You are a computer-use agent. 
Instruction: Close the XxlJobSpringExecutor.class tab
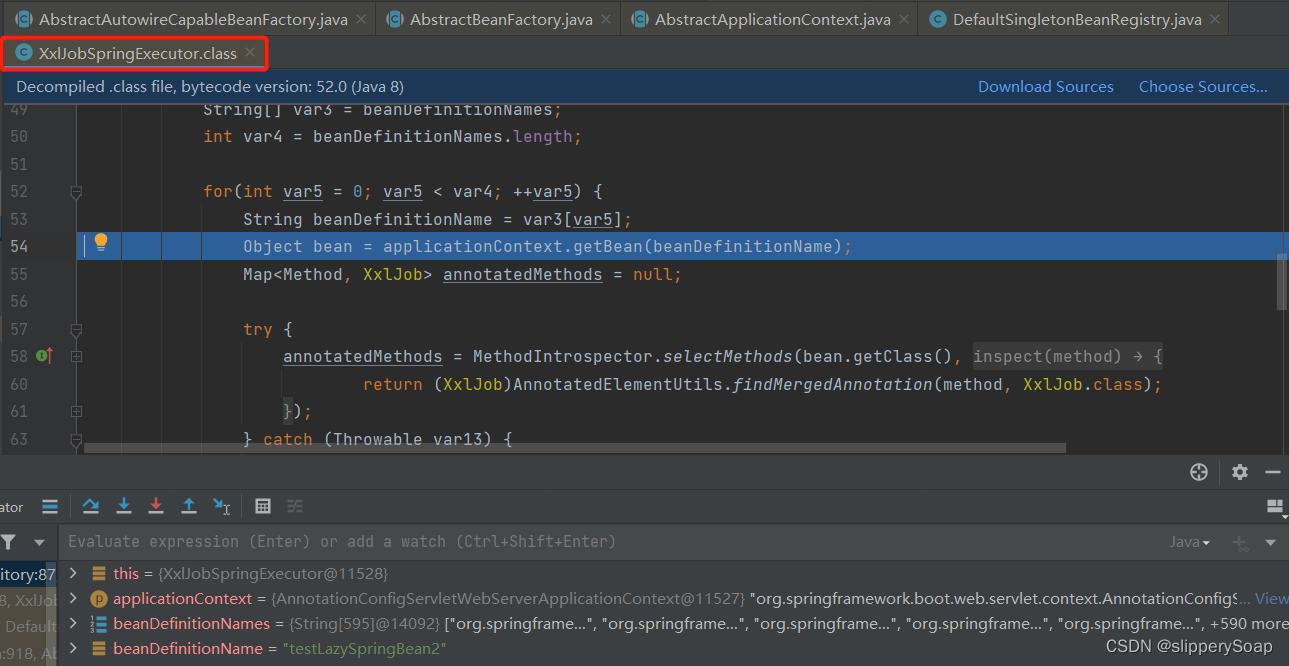[250, 53]
